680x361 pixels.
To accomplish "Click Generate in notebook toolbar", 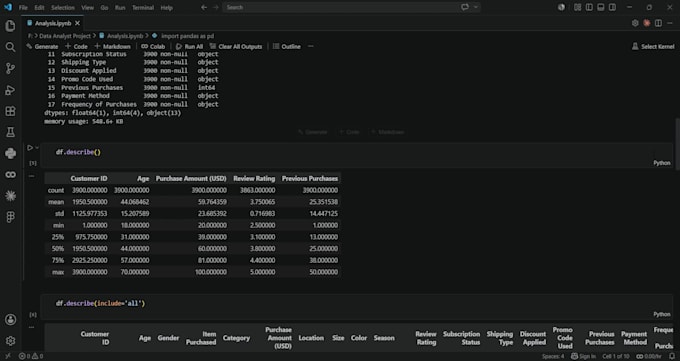I will click(x=42, y=46).
